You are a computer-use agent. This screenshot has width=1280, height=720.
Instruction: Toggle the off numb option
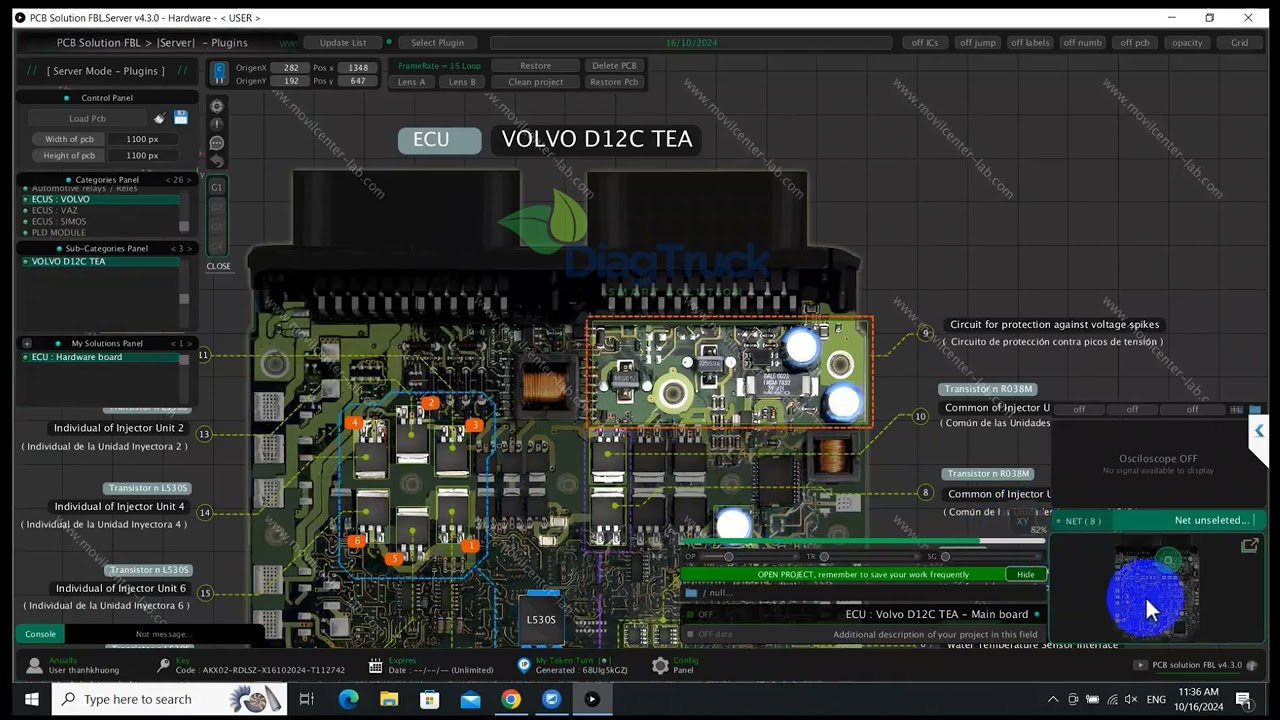[x=1082, y=43]
